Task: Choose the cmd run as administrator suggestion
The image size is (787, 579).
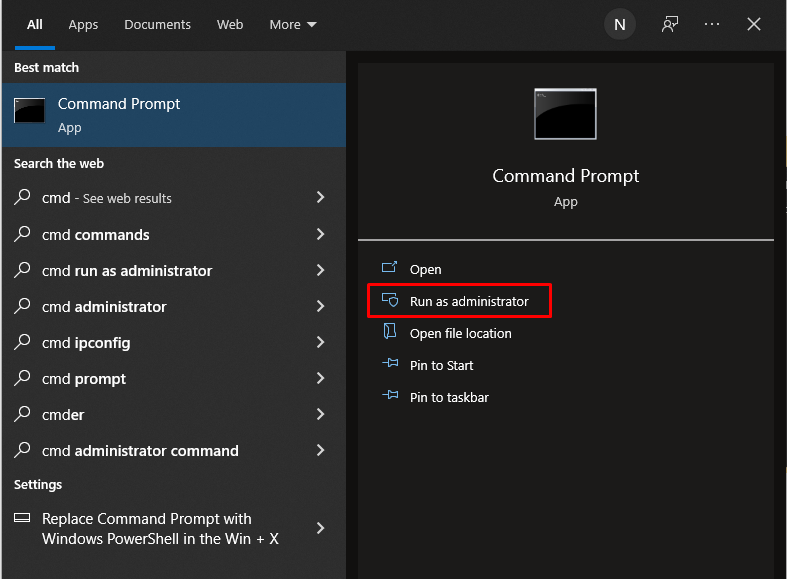Action: click(127, 270)
